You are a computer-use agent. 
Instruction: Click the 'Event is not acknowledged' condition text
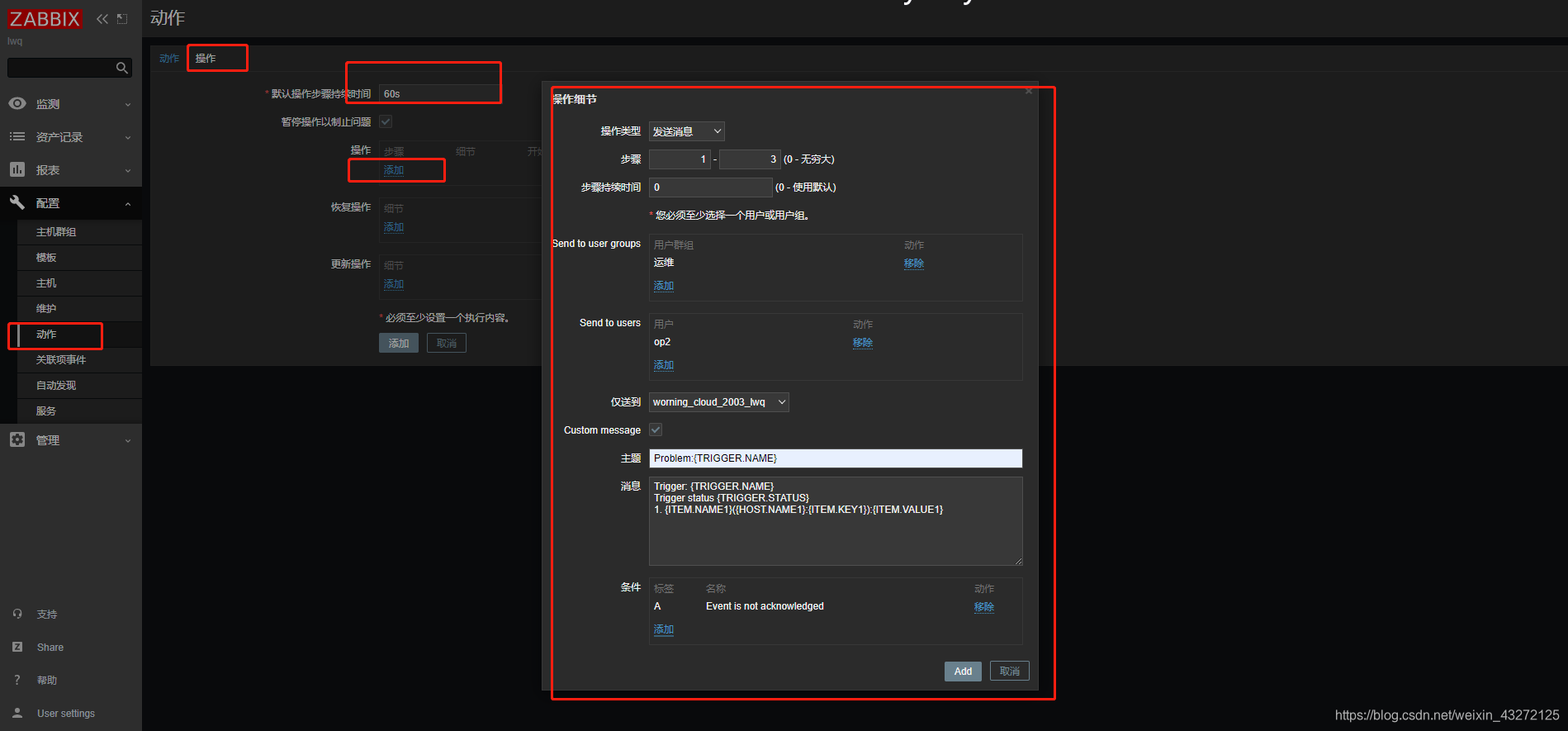pyautogui.click(x=765, y=606)
